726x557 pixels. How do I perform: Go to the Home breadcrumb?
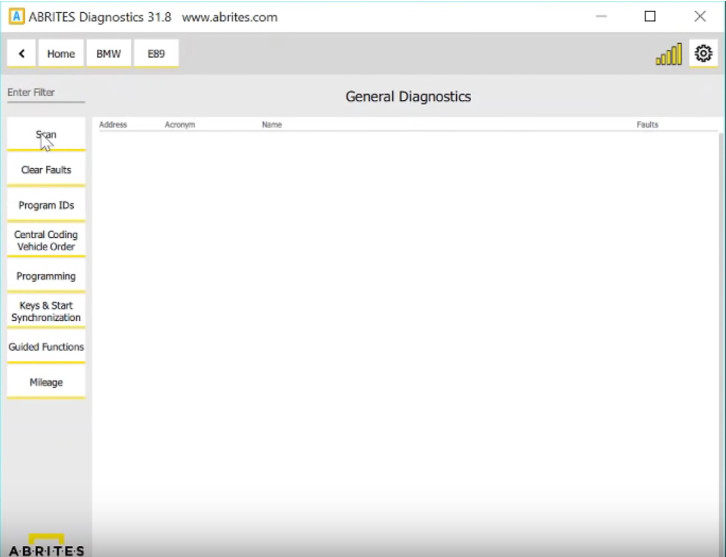click(61, 53)
